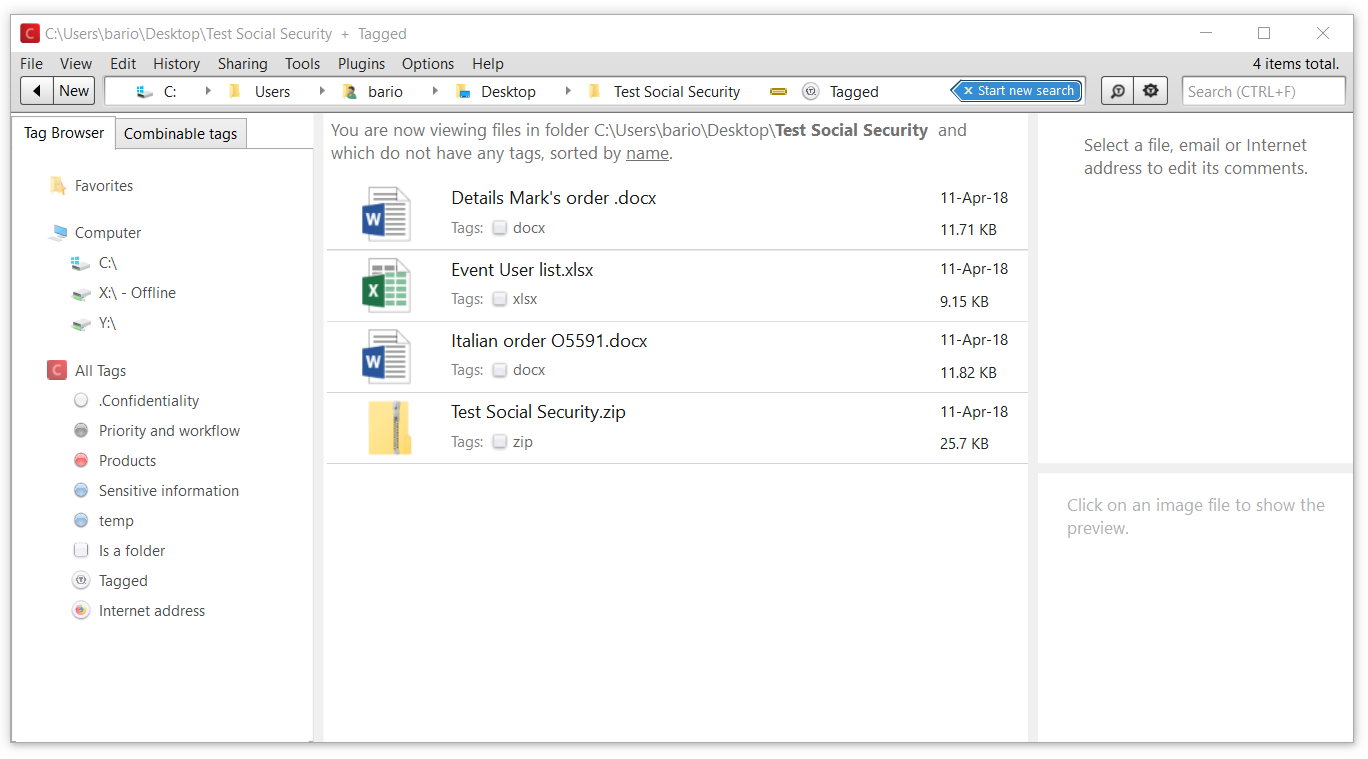Open the History menu
Screen dimensions: 1368x759
point(177,63)
